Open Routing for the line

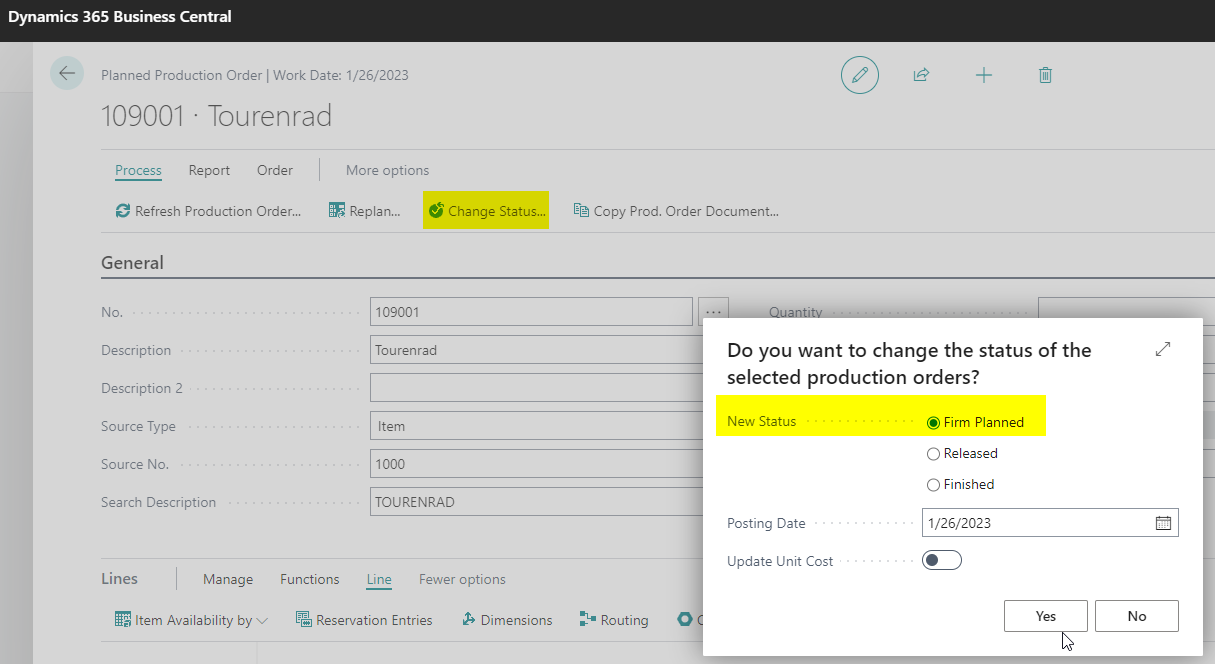click(614, 620)
